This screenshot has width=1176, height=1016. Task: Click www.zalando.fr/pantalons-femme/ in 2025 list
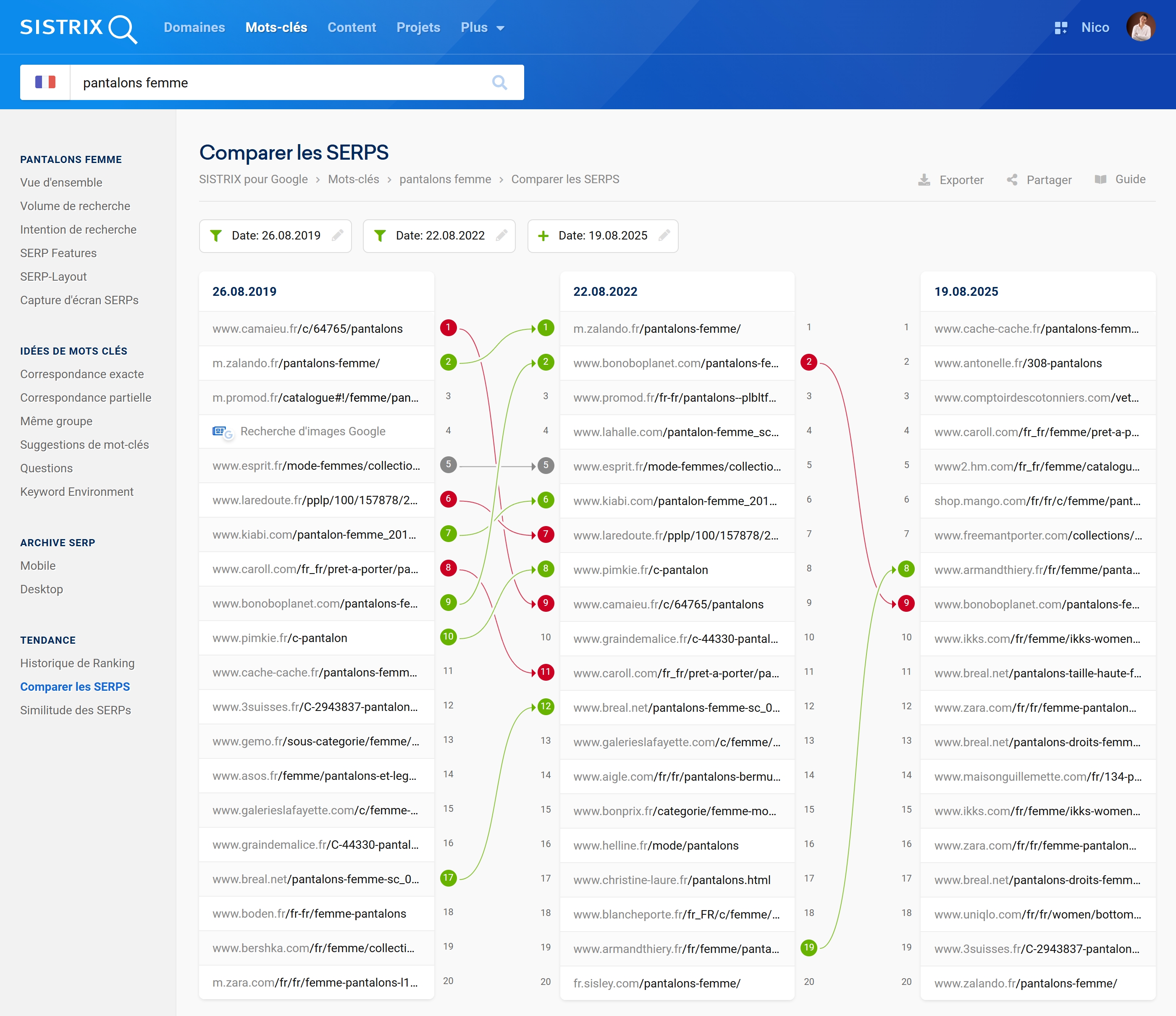[1025, 984]
